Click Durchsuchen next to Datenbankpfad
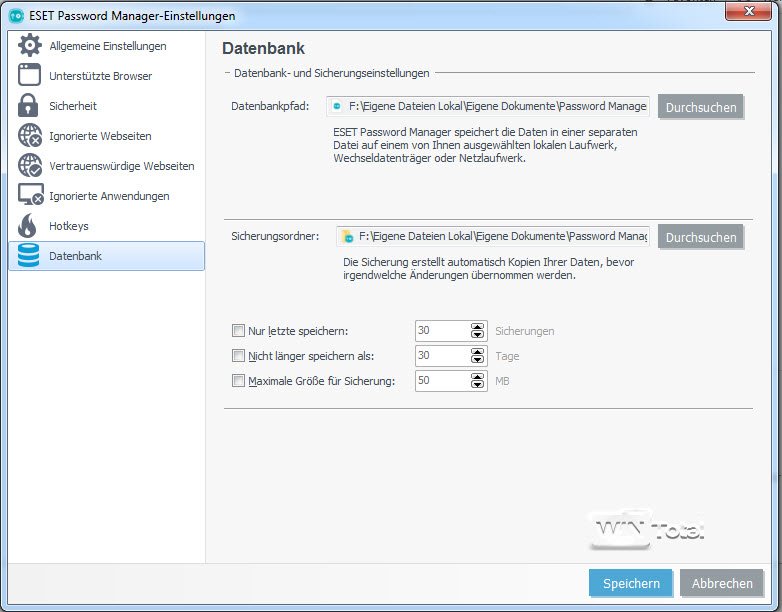This screenshot has width=782, height=612. [701, 107]
